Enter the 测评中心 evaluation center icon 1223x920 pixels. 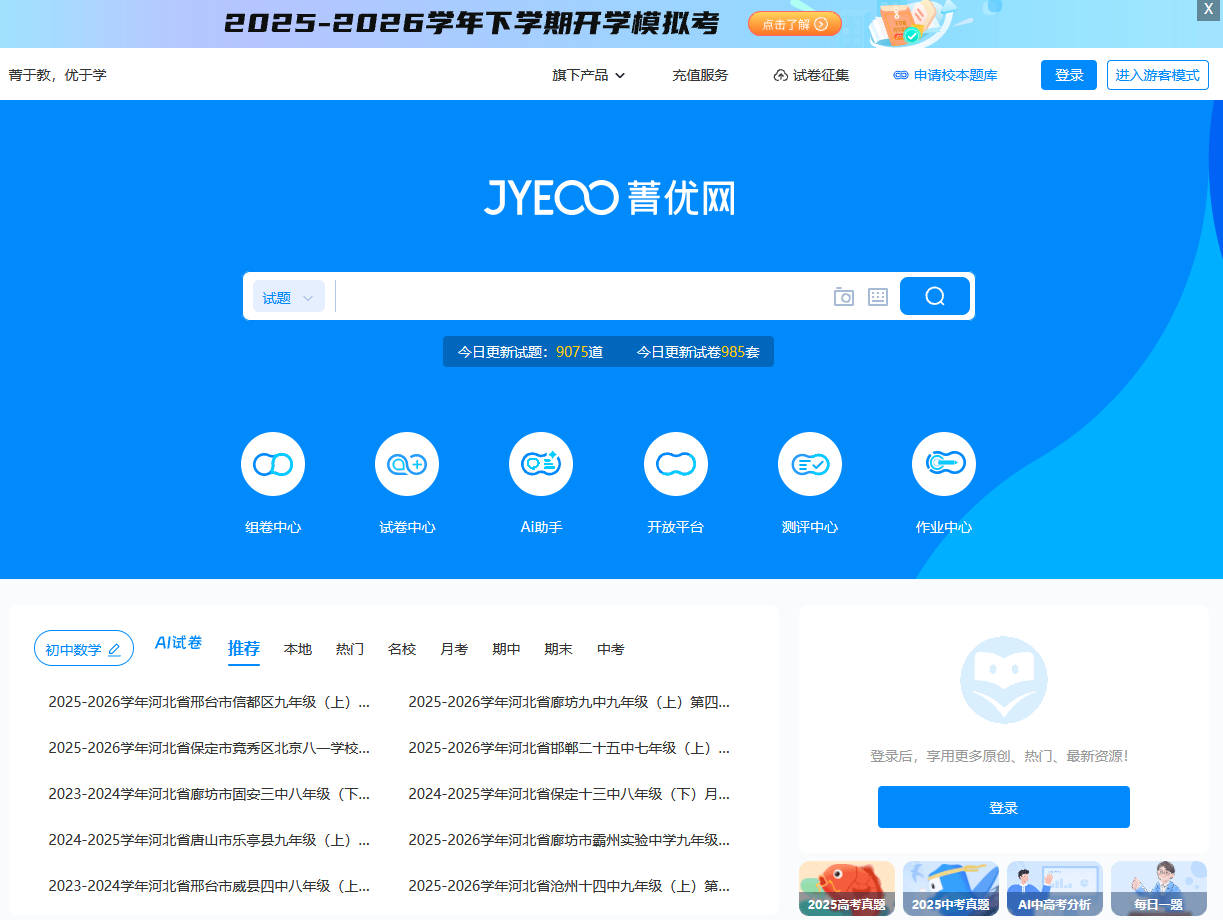[x=809, y=463]
